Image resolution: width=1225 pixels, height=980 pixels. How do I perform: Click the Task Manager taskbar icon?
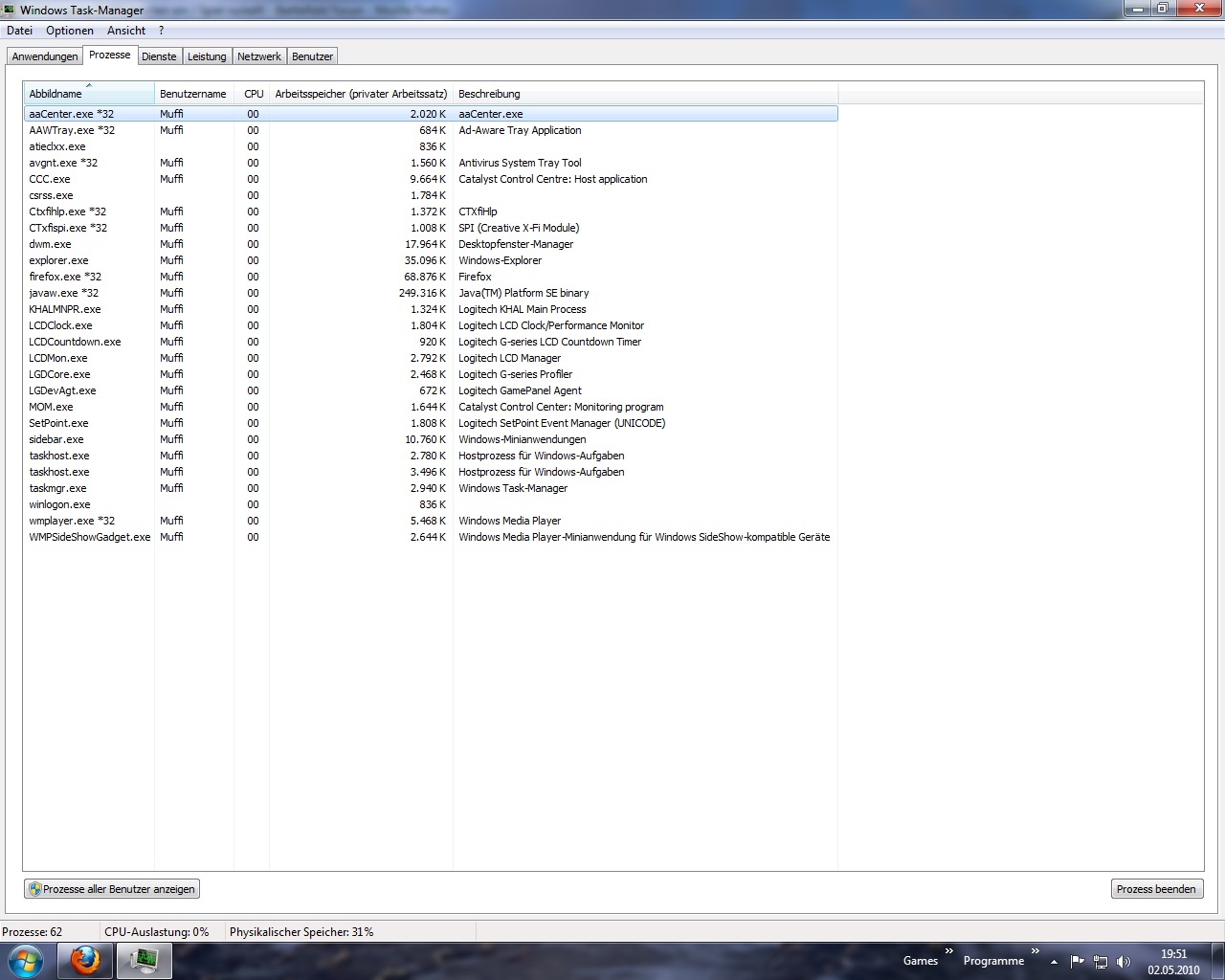click(x=145, y=960)
